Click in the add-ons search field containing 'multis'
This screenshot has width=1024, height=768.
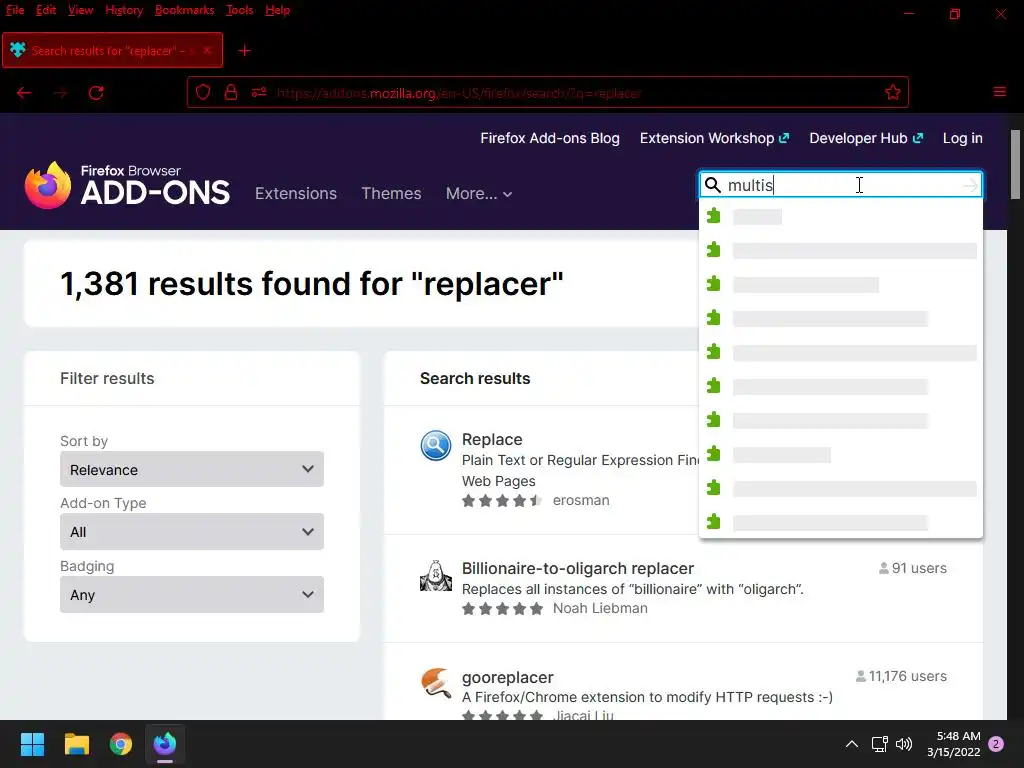(840, 185)
